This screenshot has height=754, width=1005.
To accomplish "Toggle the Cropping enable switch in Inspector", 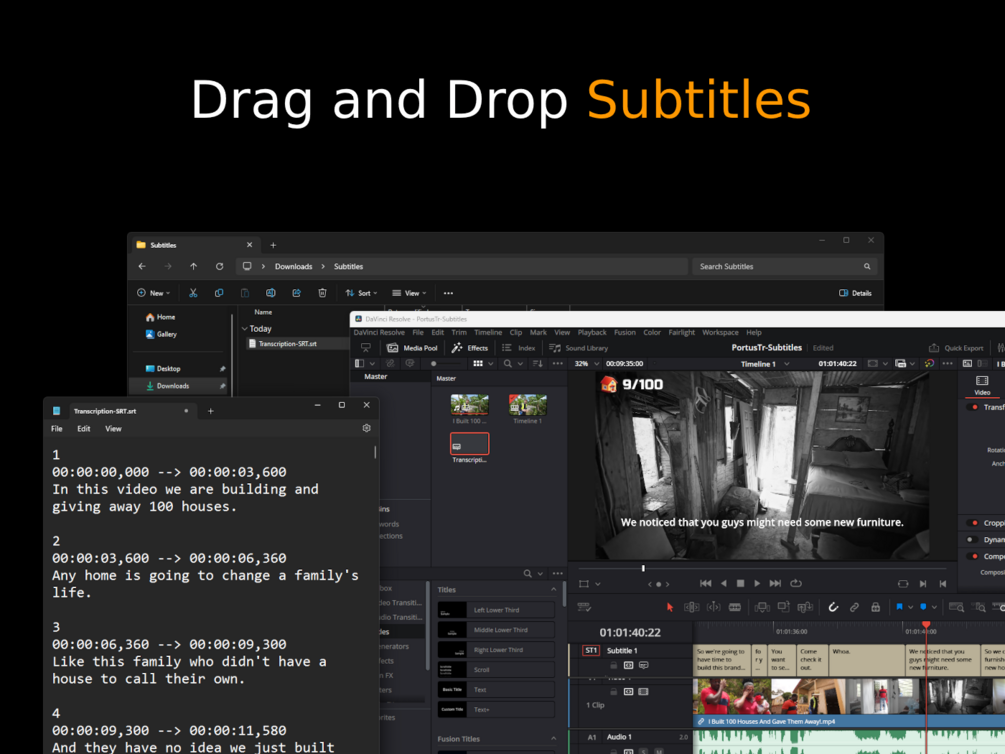I will coord(974,523).
